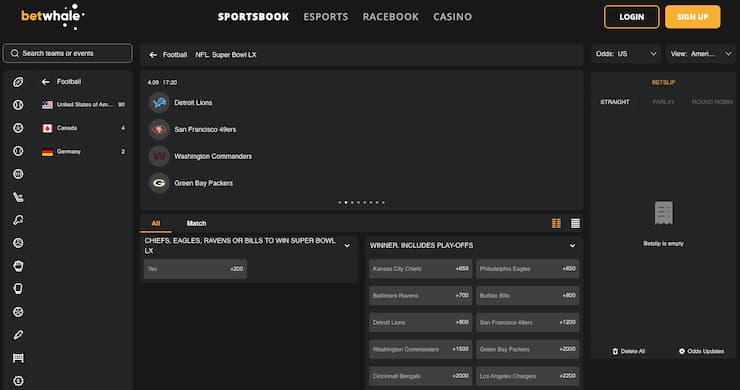Open Germany football leagues
This screenshot has width=740, height=390.
(x=84, y=152)
